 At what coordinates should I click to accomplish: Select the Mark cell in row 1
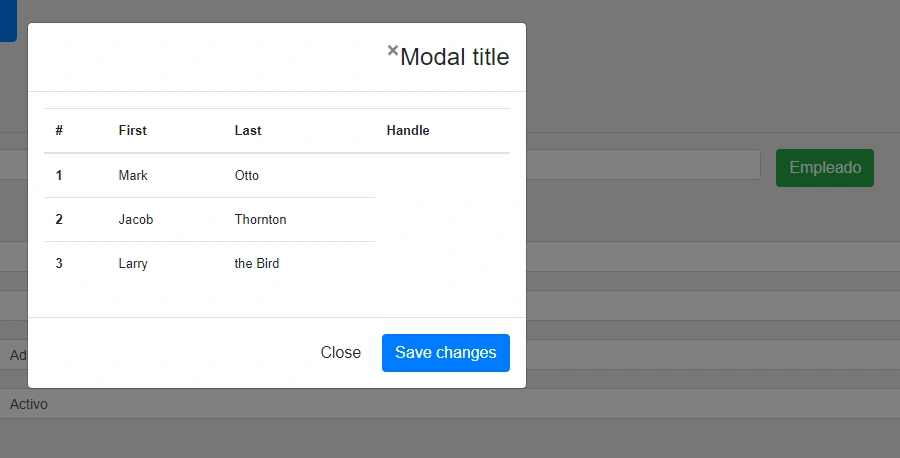133,175
